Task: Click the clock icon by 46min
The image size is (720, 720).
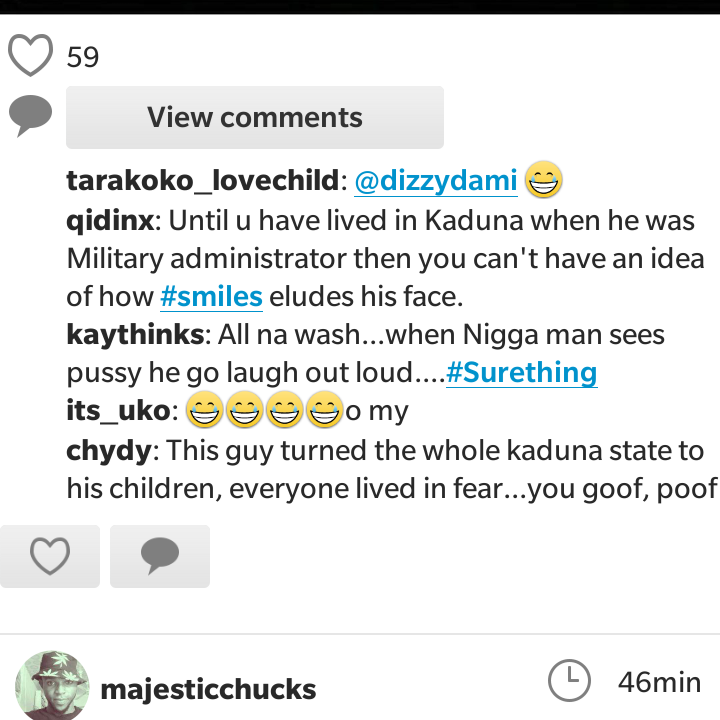Action: point(569,681)
